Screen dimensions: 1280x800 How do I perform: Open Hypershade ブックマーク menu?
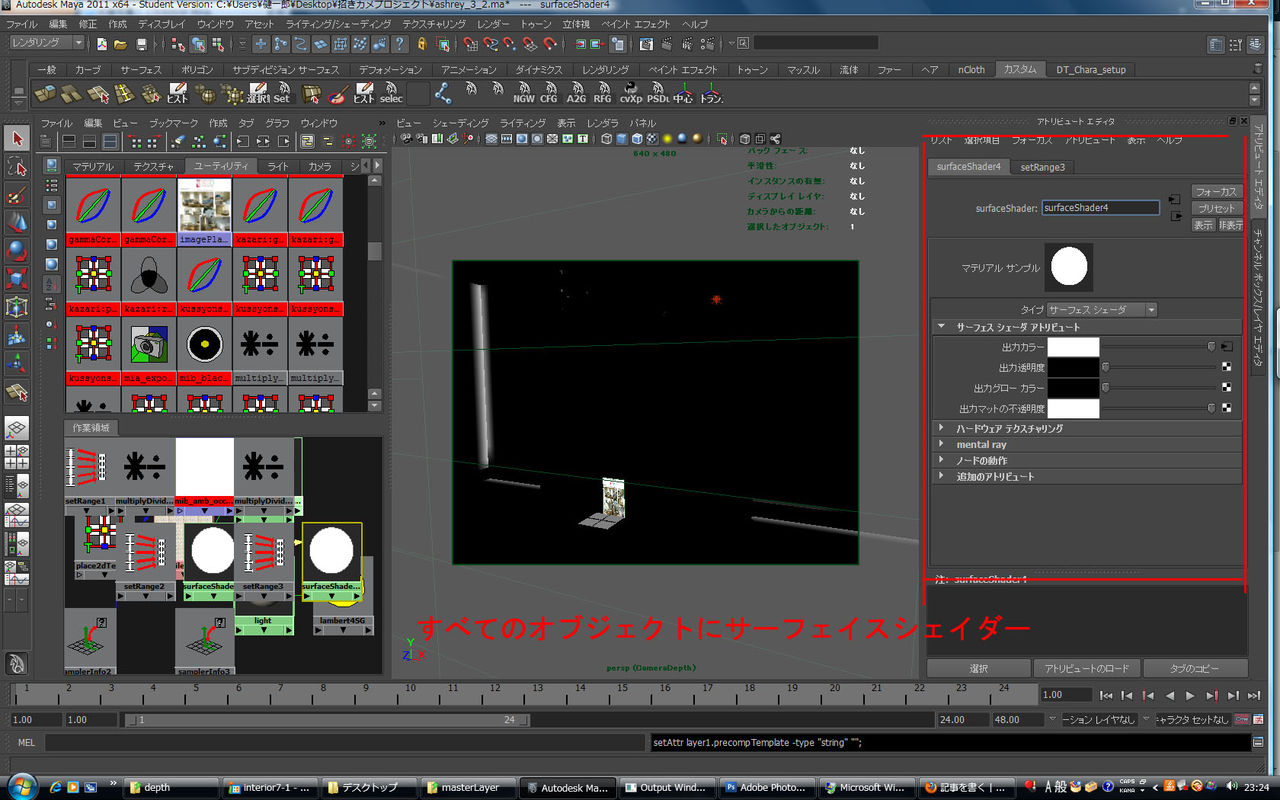(173, 122)
